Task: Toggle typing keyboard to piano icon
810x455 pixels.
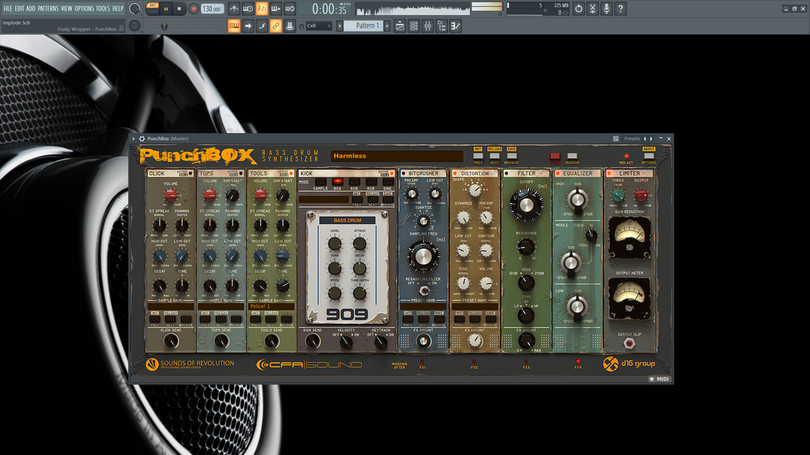Action: tap(234, 26)
